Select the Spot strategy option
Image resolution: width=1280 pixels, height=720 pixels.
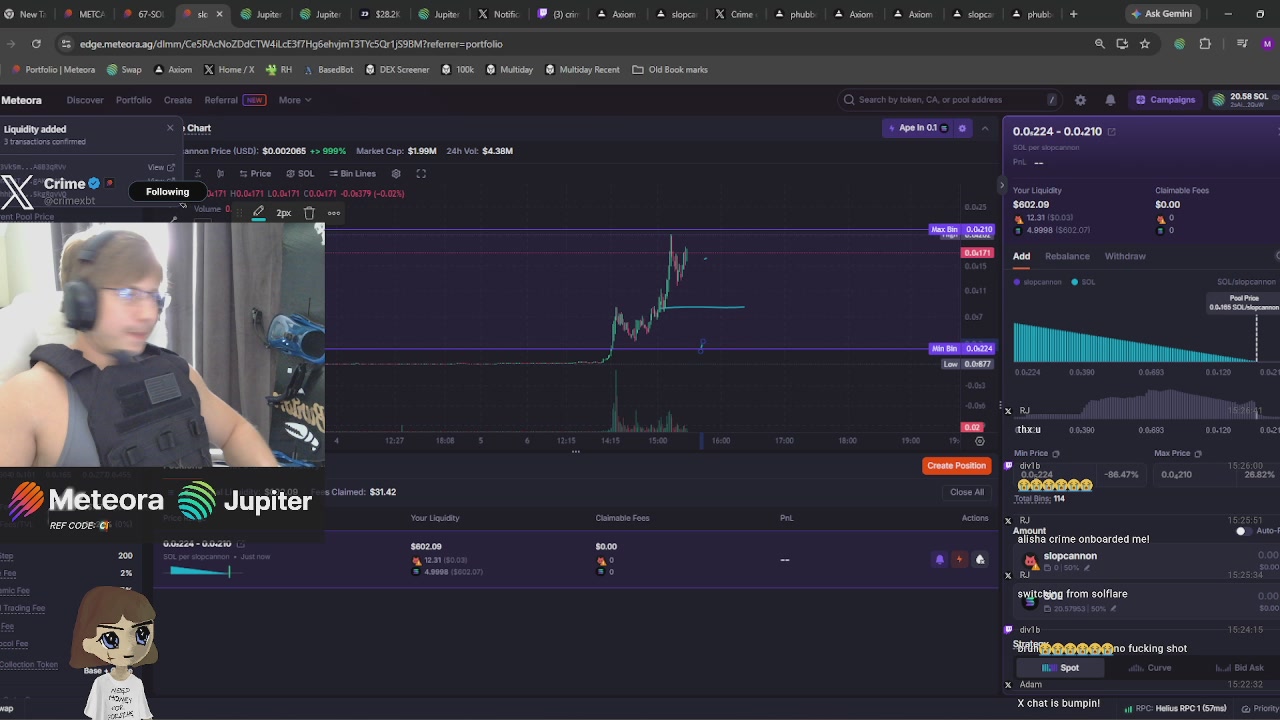(x=1061, y=668)
